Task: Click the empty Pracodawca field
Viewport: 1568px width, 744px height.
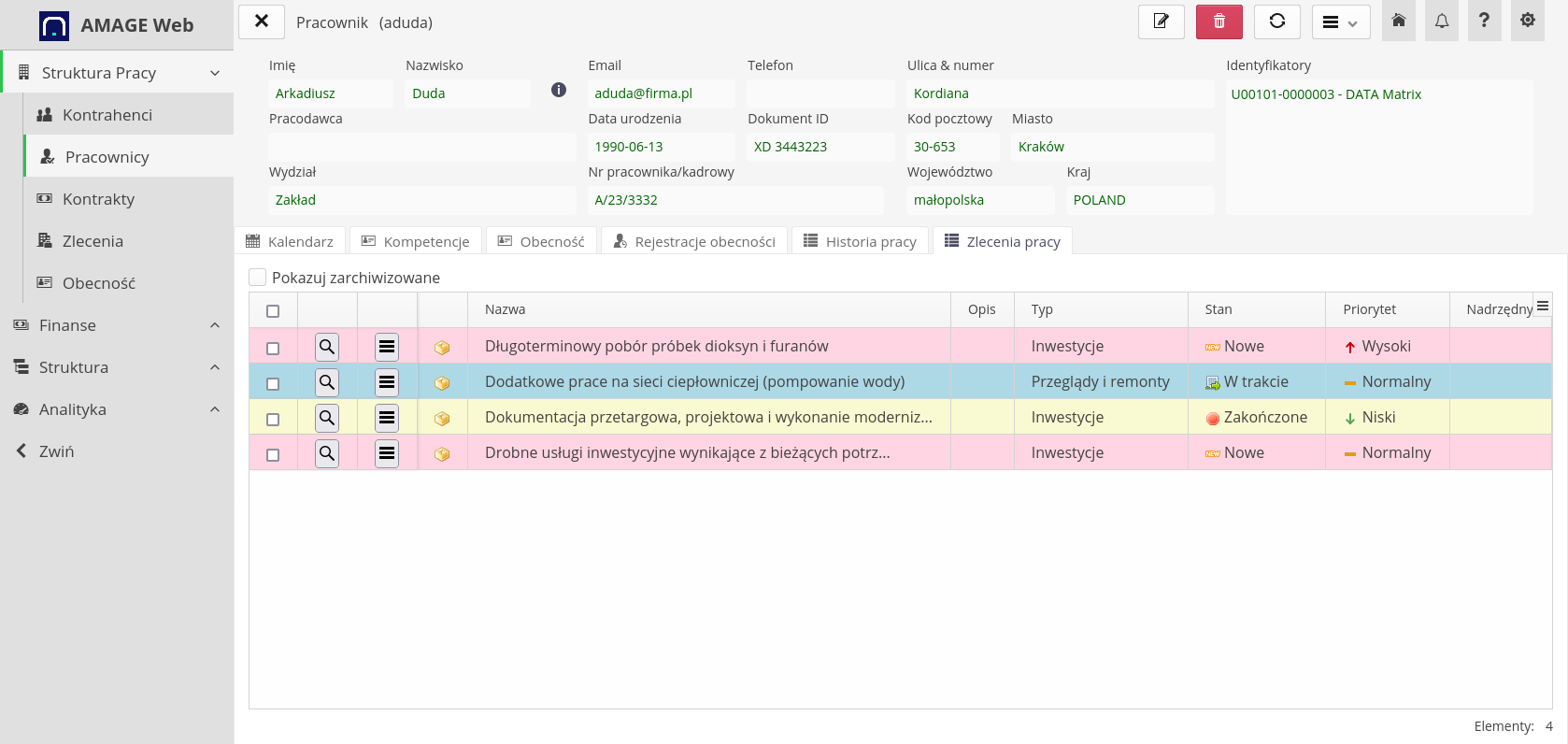Action: (421, 147)
